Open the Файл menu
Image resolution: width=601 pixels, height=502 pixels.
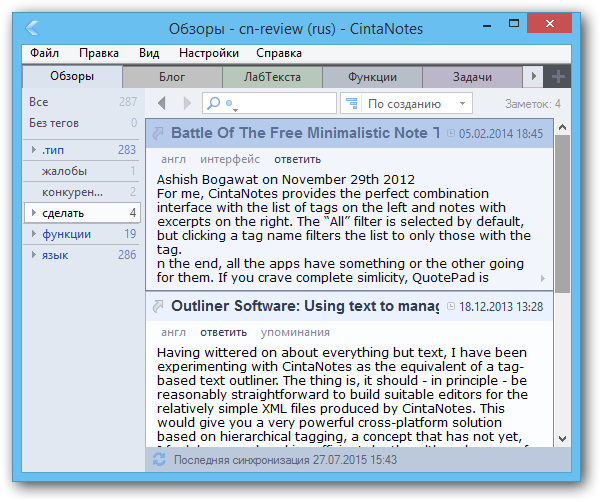tap(44, 53)
